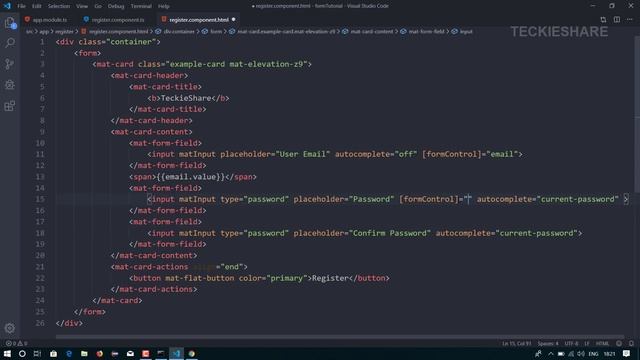Open File Explorer from taskbar
Screen dimensions: 640x360
click(84, 353)
